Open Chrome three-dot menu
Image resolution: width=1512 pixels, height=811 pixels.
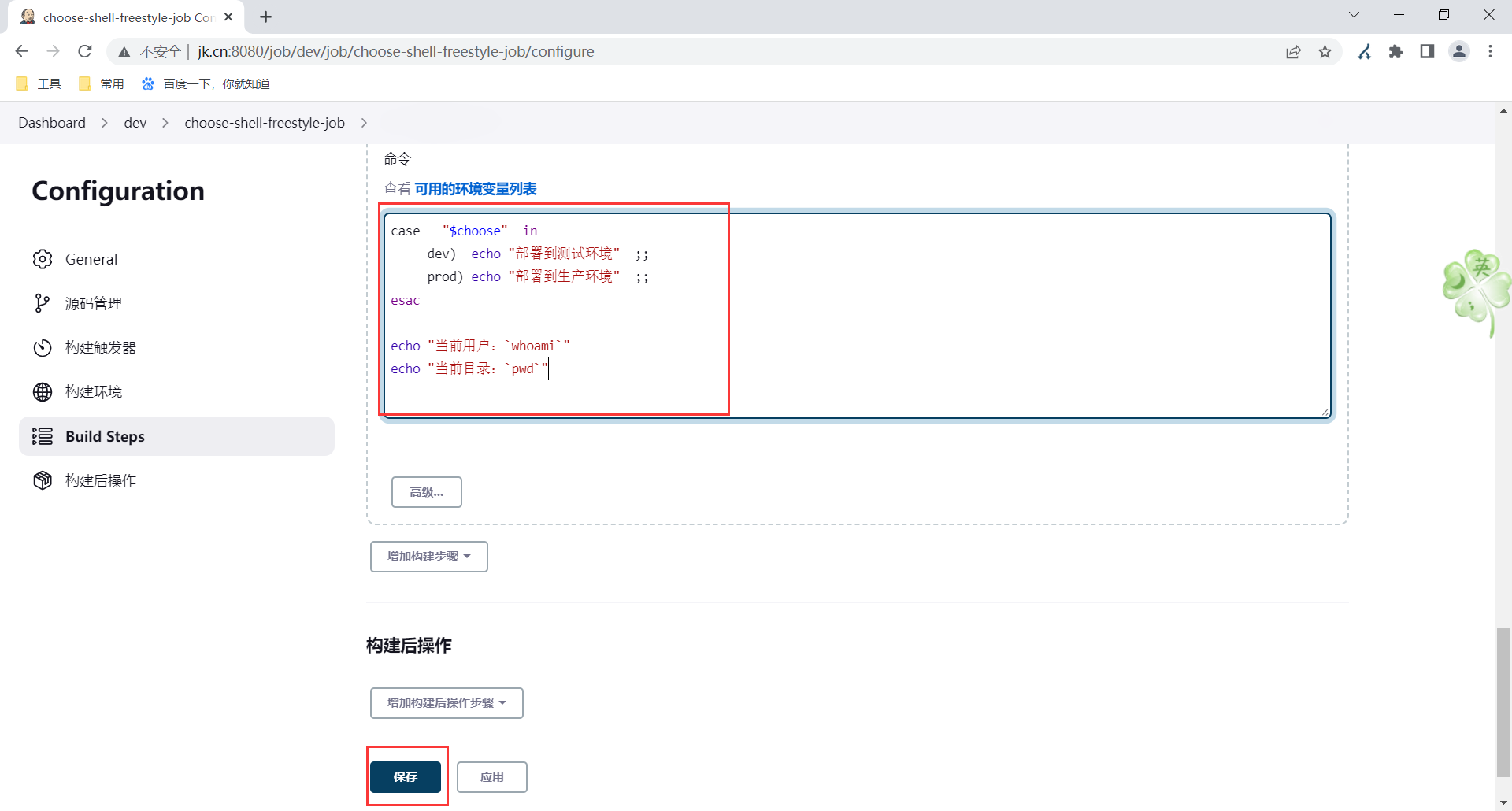1490,52
